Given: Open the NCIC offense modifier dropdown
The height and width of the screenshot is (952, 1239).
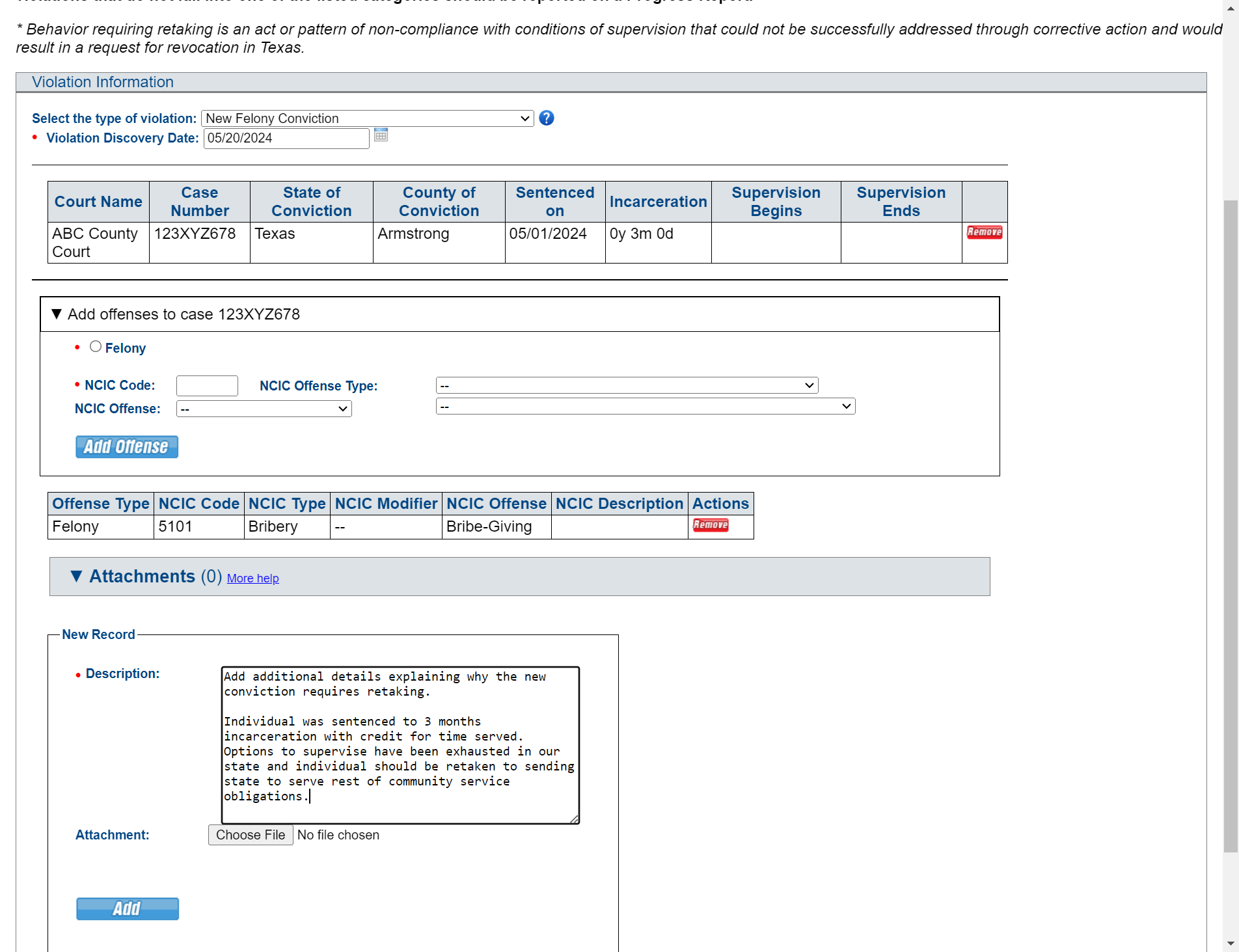Looking at the screenshot, I should tap(646, 406).
